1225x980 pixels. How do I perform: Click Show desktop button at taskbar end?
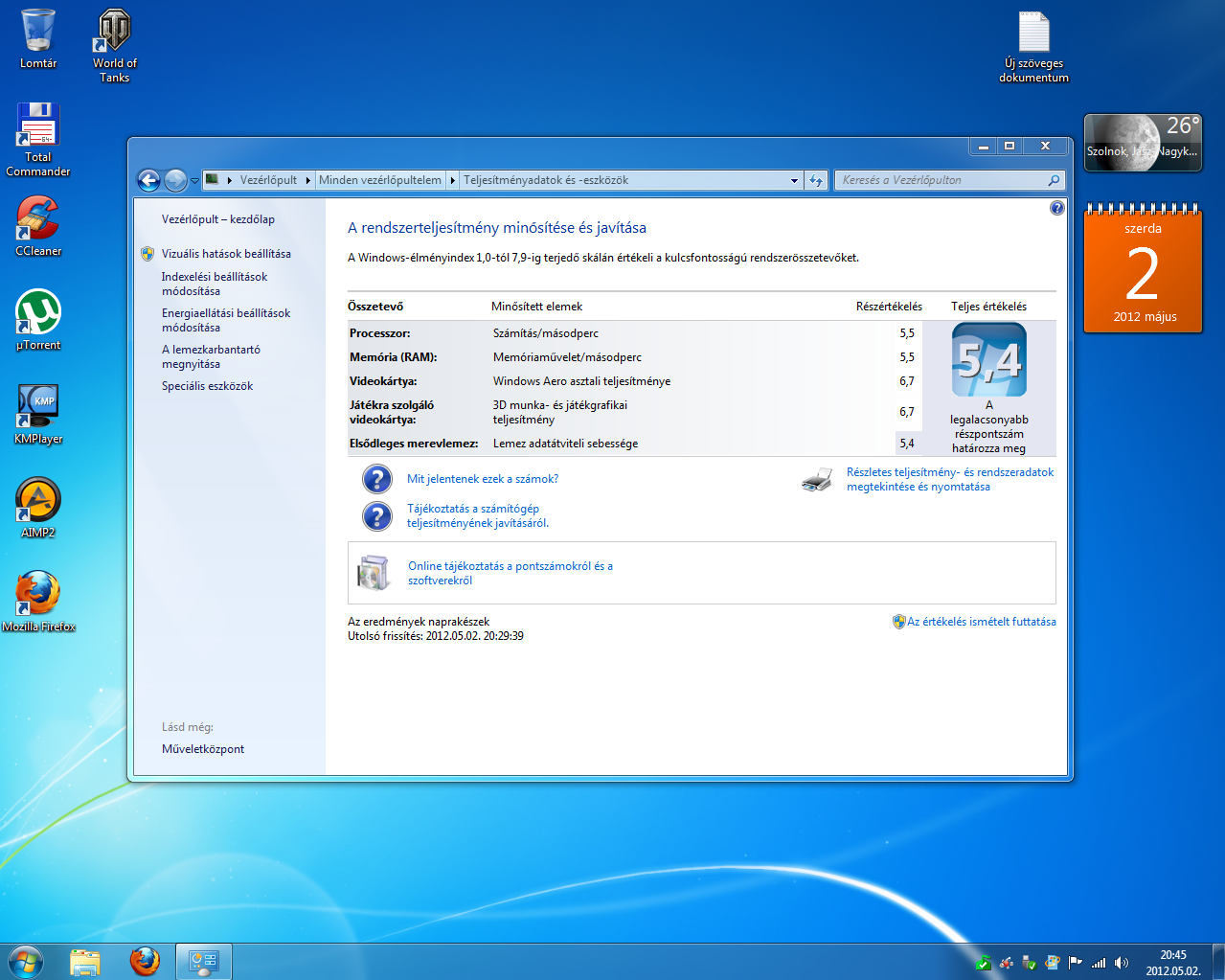[x=1217, y=962]
